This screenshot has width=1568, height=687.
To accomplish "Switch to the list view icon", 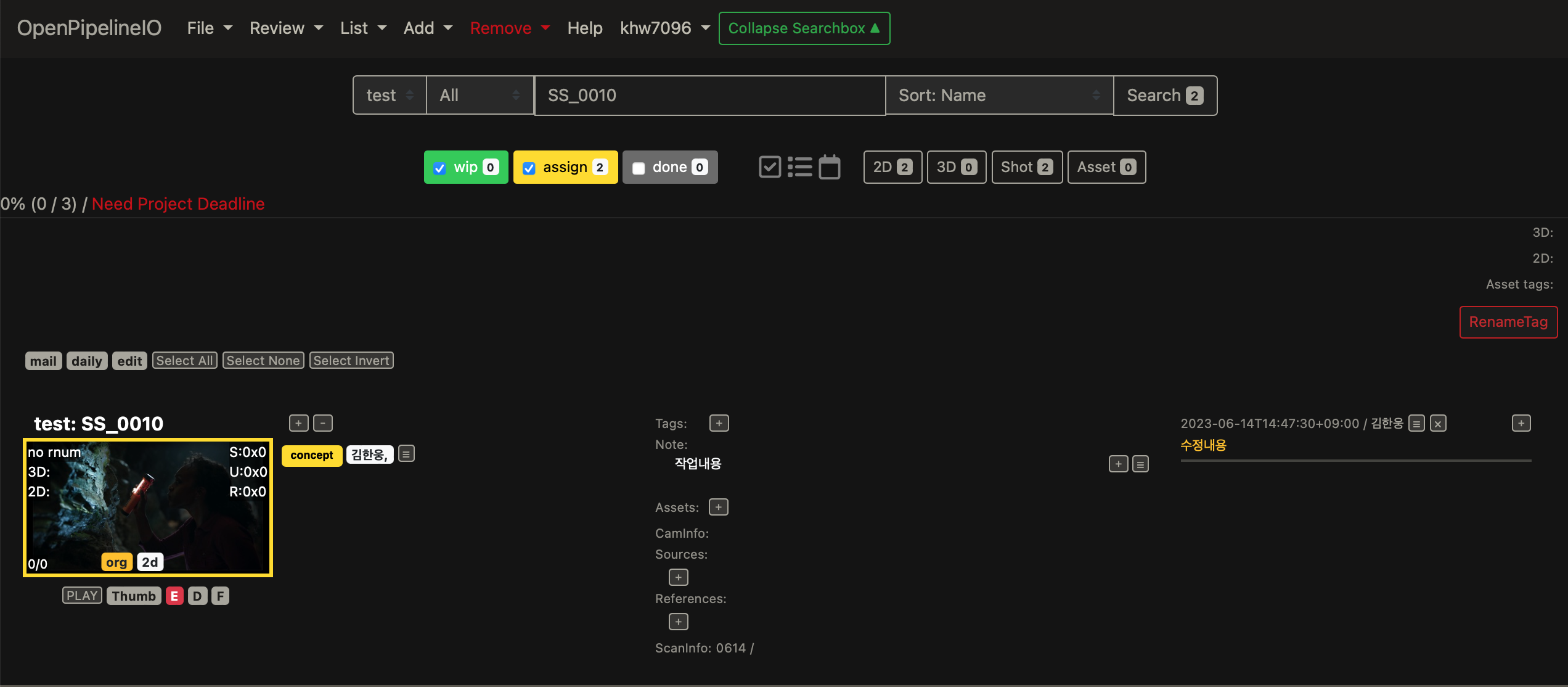I will [800, 167].
